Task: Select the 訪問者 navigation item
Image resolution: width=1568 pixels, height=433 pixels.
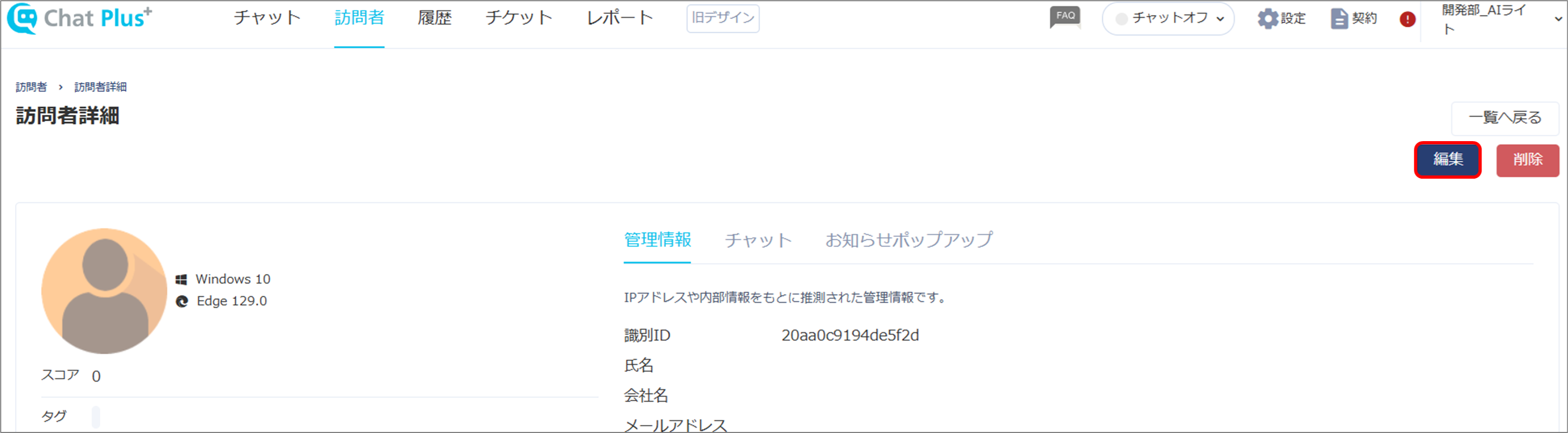Action: (x=359, y=18)
